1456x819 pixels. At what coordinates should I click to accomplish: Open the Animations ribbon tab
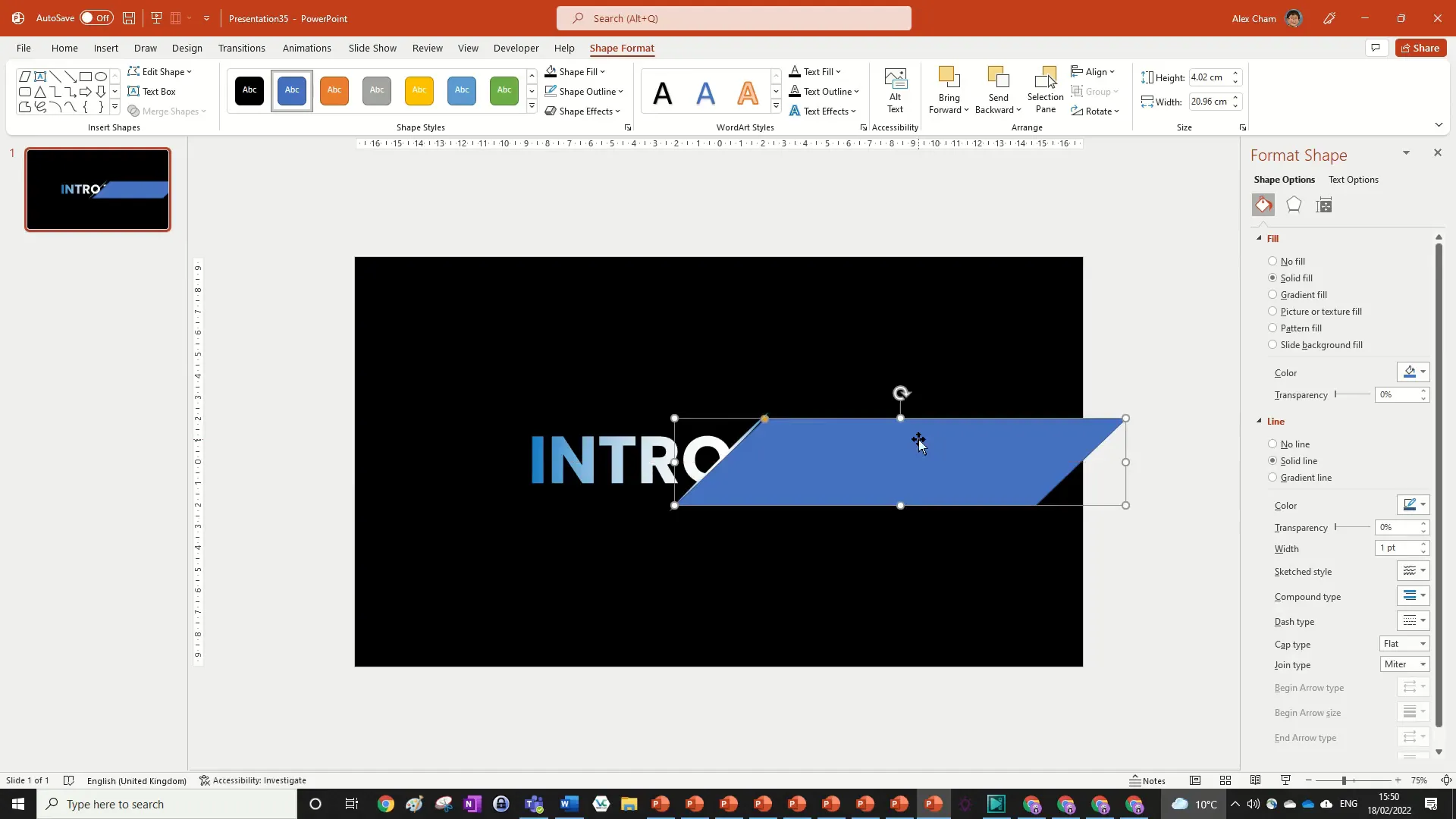click(x=307, y=48)
